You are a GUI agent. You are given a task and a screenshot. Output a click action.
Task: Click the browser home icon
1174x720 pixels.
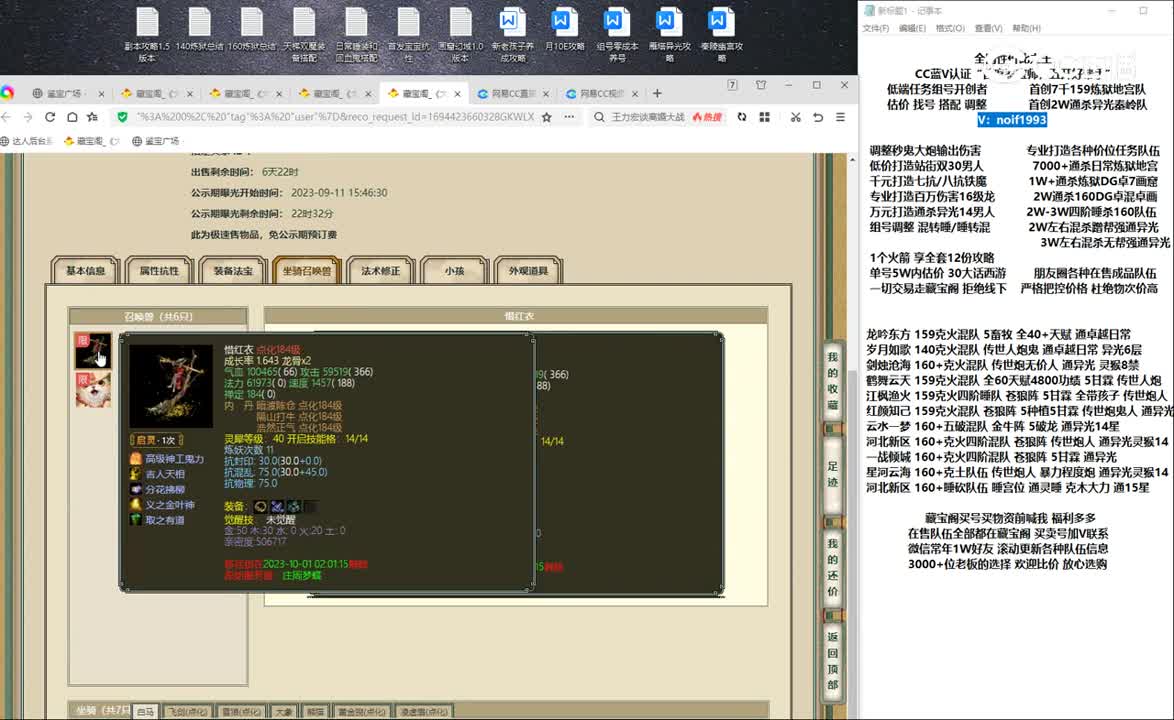(72, 118)
